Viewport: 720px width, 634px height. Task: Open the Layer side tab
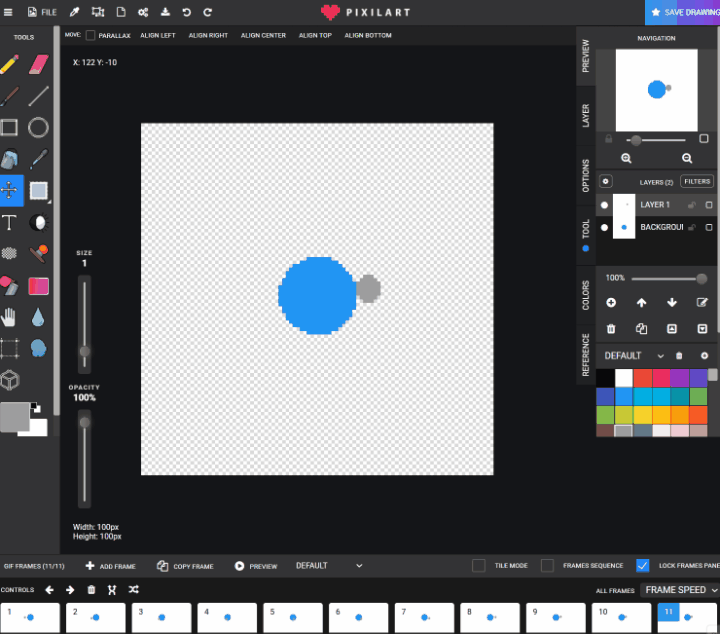[x=585, y=116]
